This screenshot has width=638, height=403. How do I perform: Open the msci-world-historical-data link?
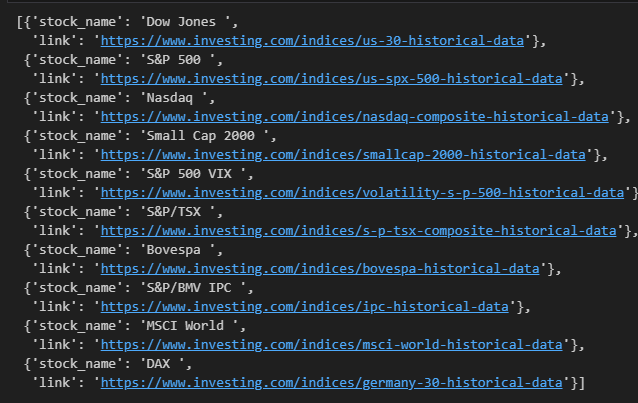tap(332, 345)
